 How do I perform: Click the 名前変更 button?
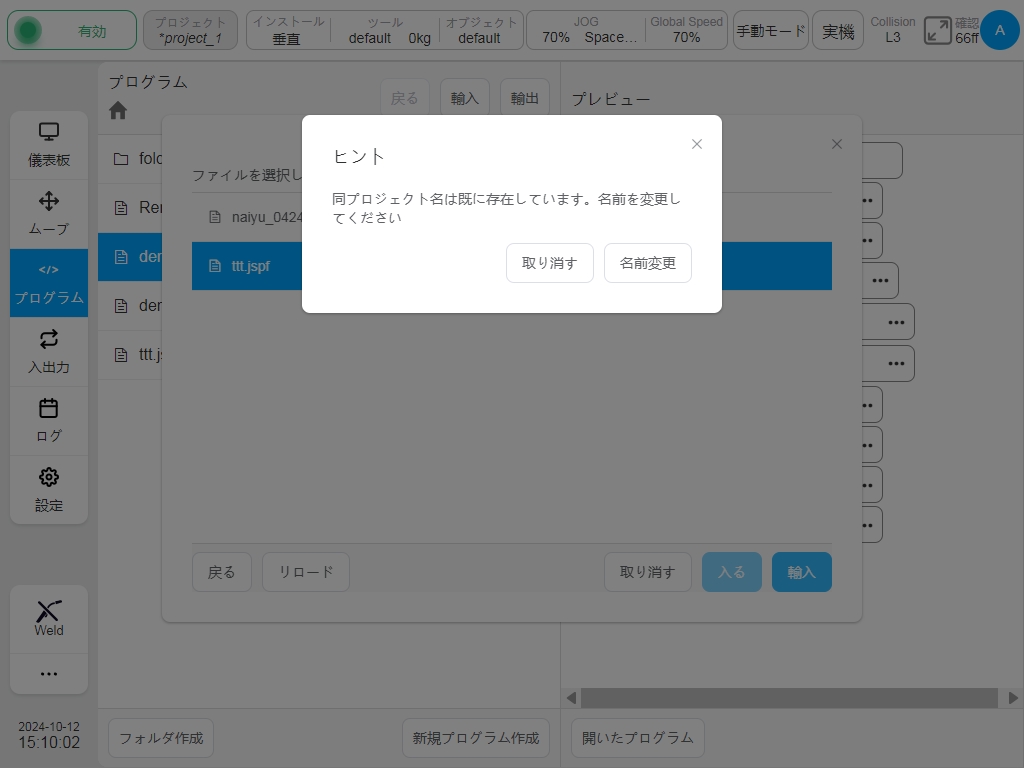[x=647, y=263]
